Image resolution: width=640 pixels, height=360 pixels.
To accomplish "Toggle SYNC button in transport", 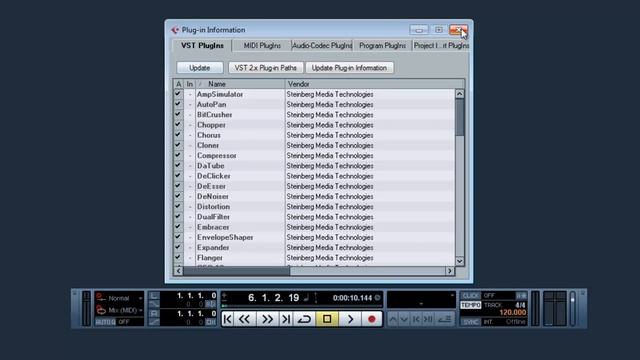I will pos(471,322).
